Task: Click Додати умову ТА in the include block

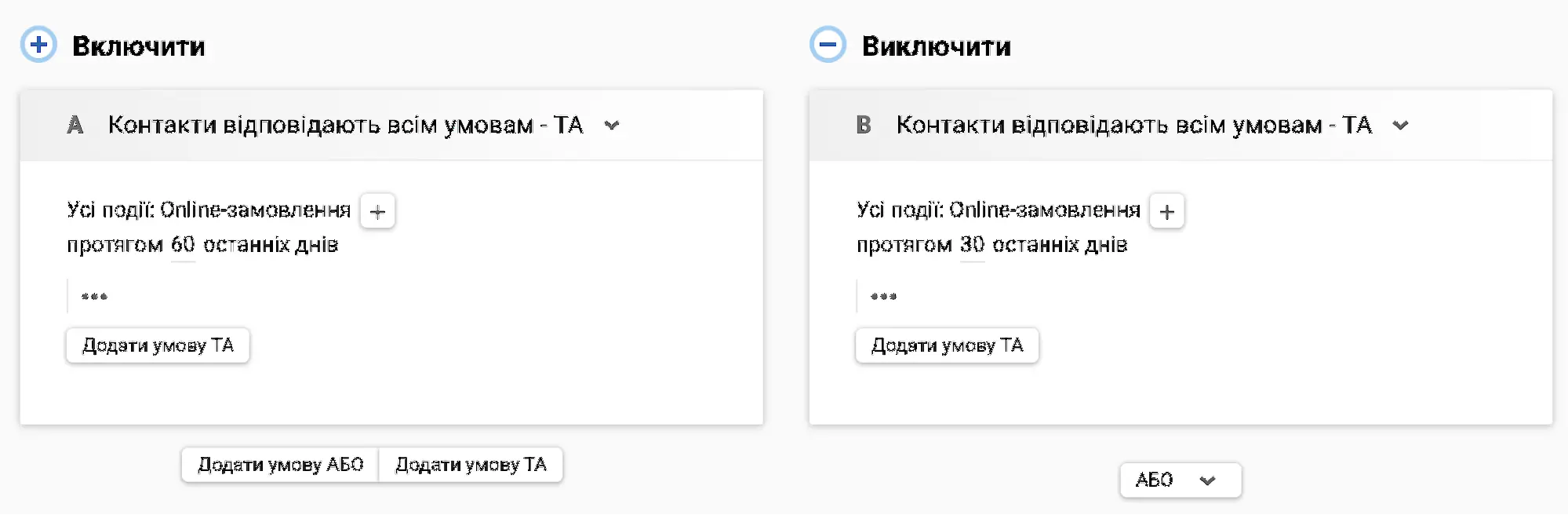Action: (158, 345)
